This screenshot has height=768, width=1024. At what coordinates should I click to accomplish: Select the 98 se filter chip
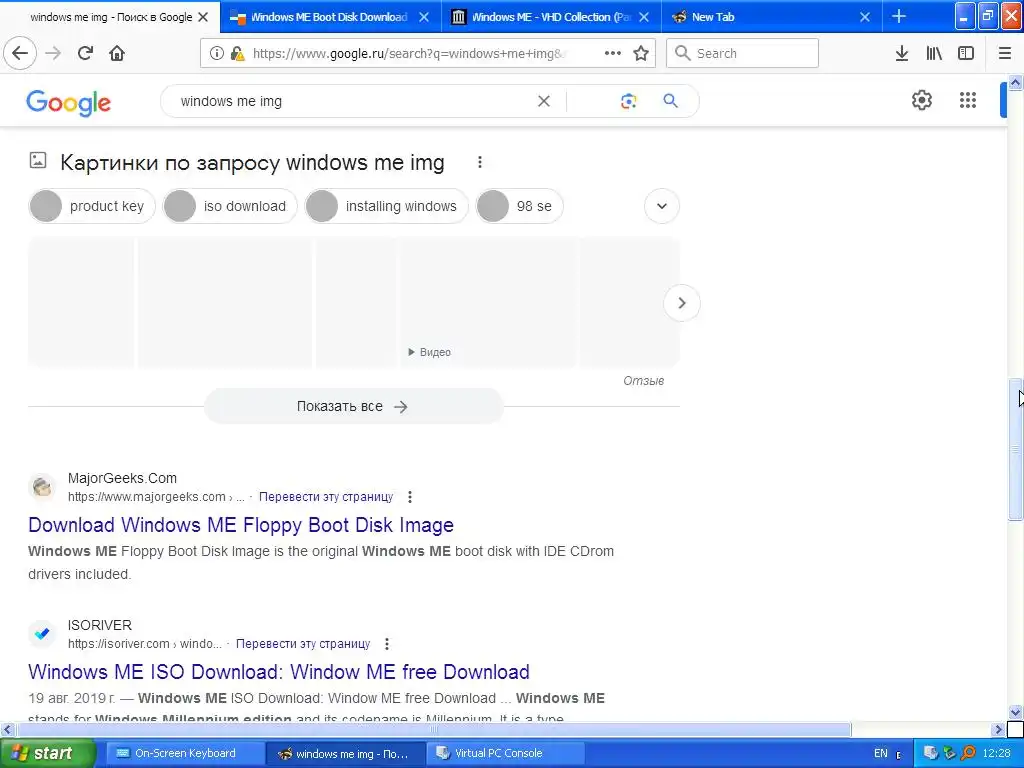coord(519,206)
